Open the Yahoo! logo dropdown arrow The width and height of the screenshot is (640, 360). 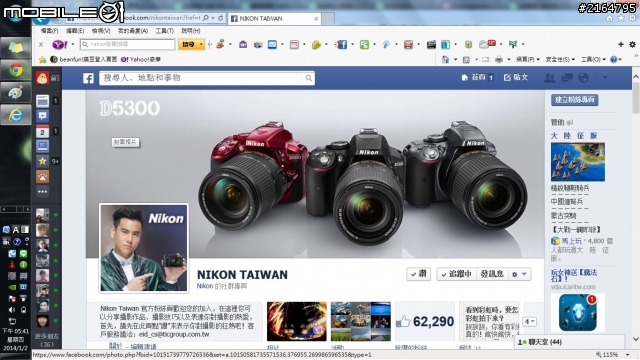pos(73,44)
